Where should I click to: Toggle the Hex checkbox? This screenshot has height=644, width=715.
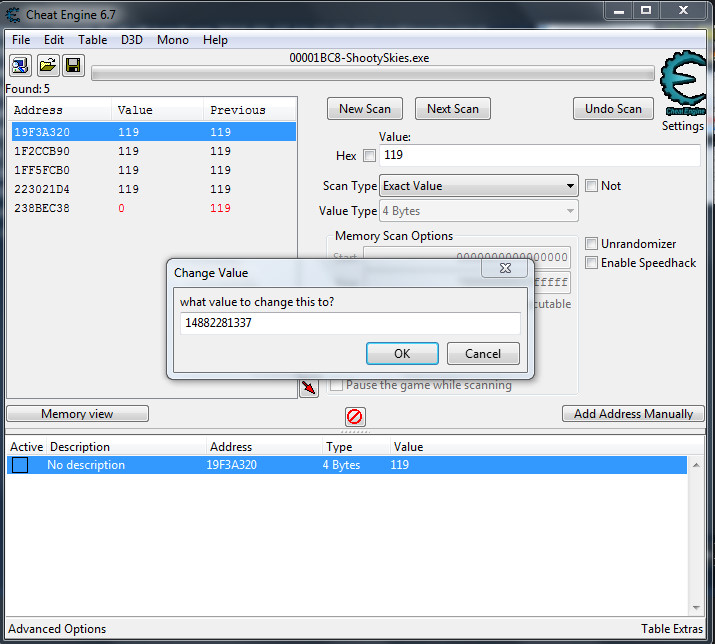369,156
